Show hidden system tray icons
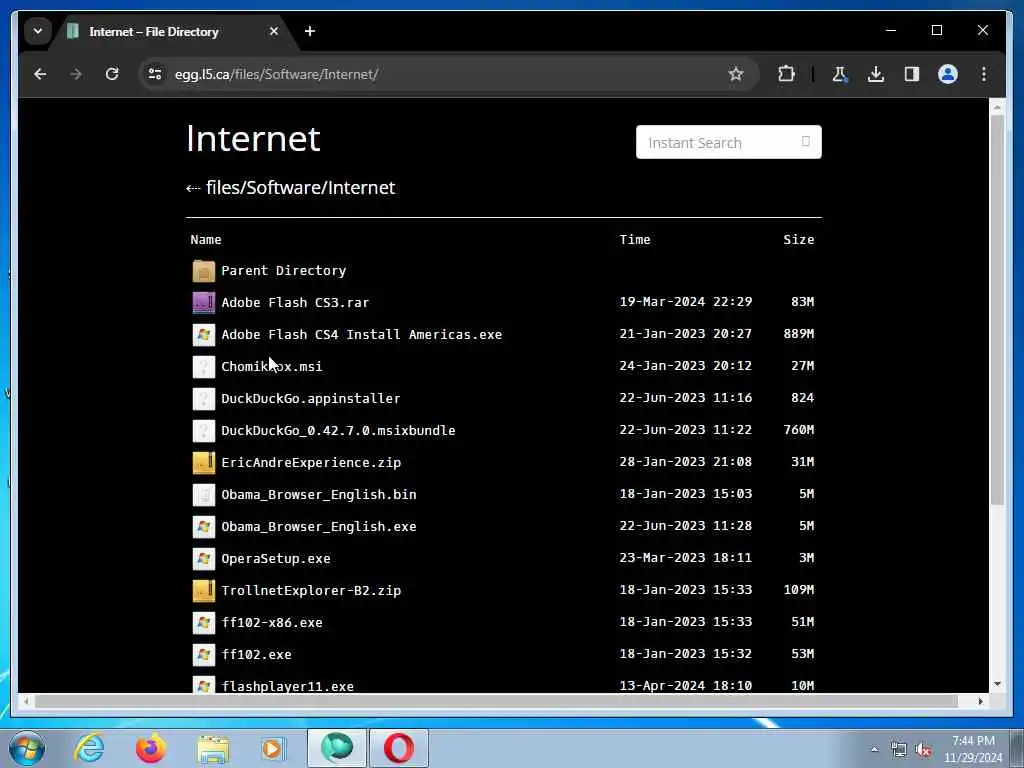 (874, 750)
